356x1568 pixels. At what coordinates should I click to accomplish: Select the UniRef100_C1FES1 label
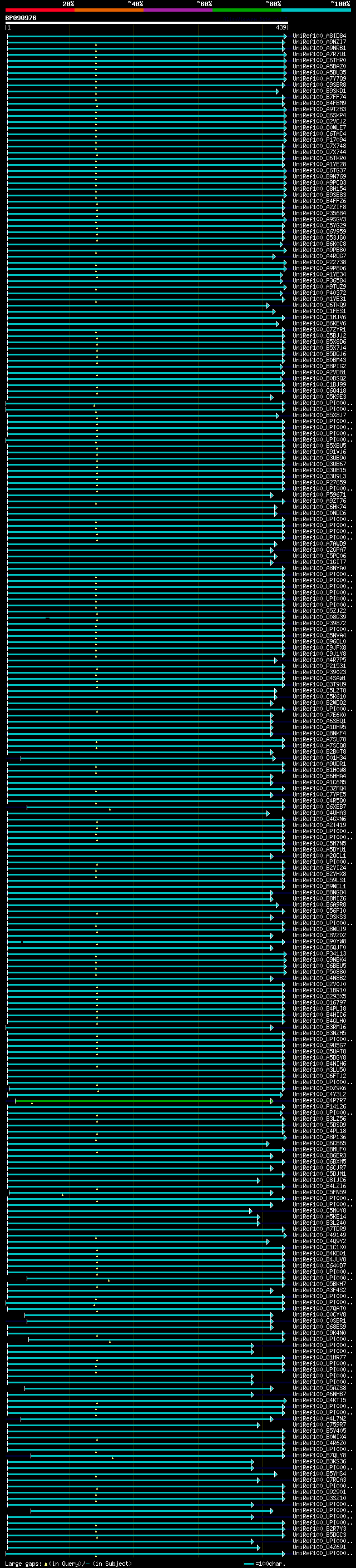tap(319, 311)
